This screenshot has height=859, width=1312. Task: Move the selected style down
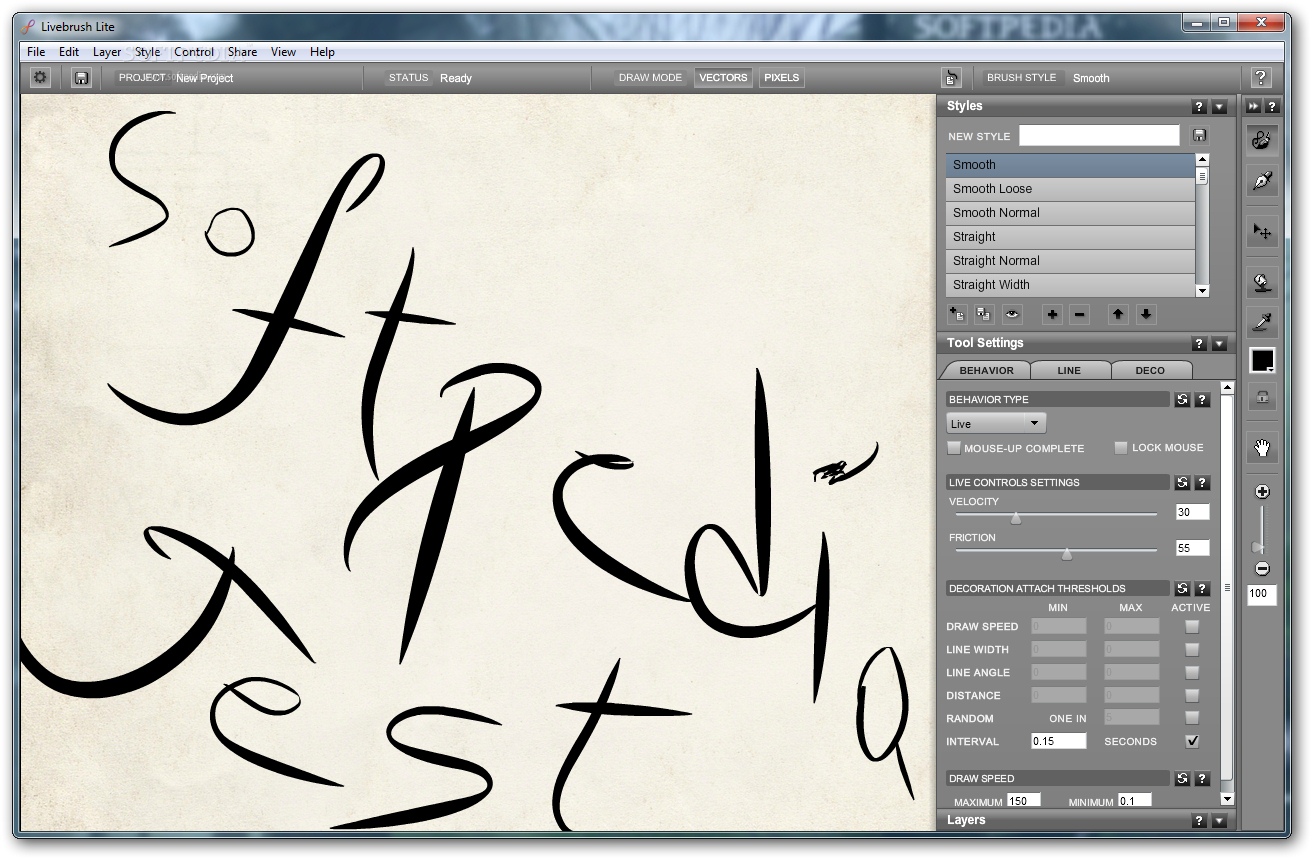tap(1146, 314)
